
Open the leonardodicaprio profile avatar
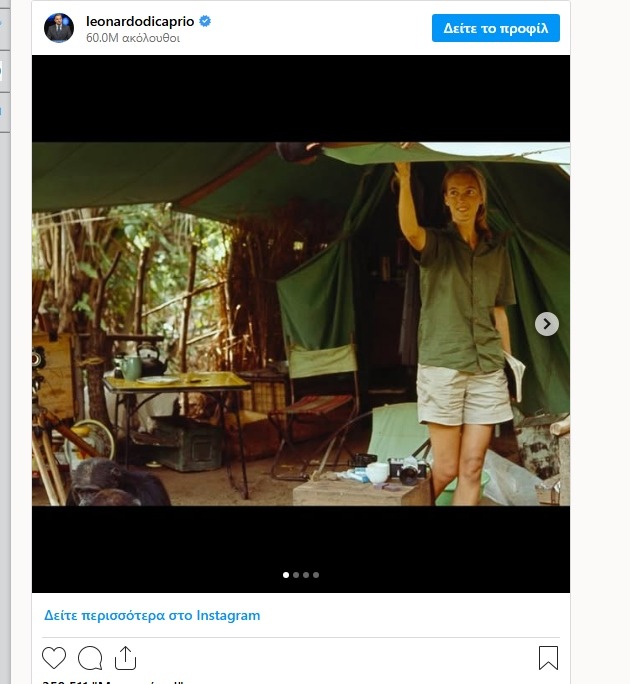59,28
